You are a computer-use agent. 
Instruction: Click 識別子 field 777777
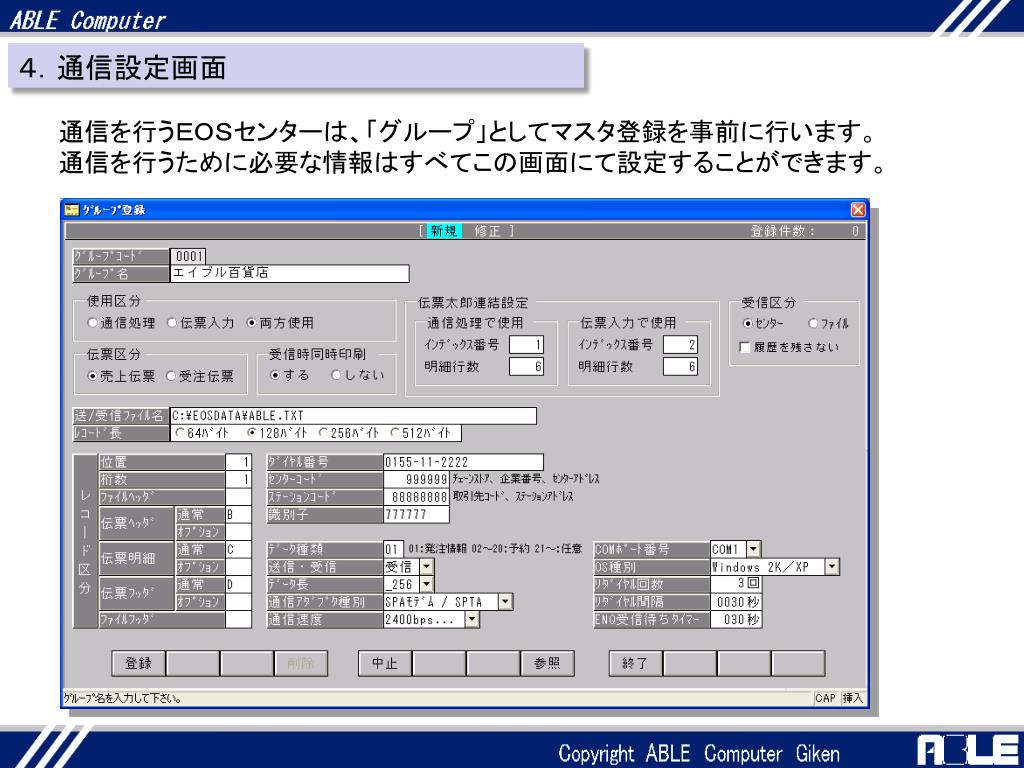pyautogui.click(x=417, y=515)
